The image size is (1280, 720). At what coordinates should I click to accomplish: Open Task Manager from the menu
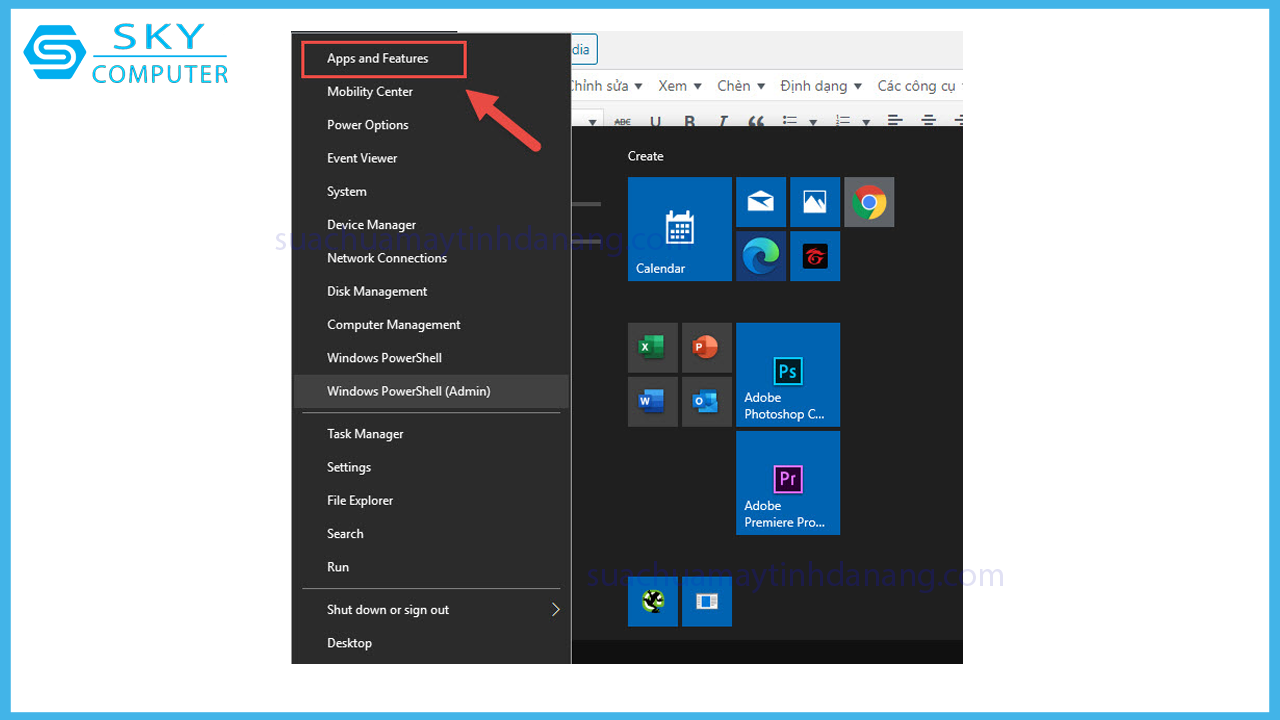click(x=365, y=434)
